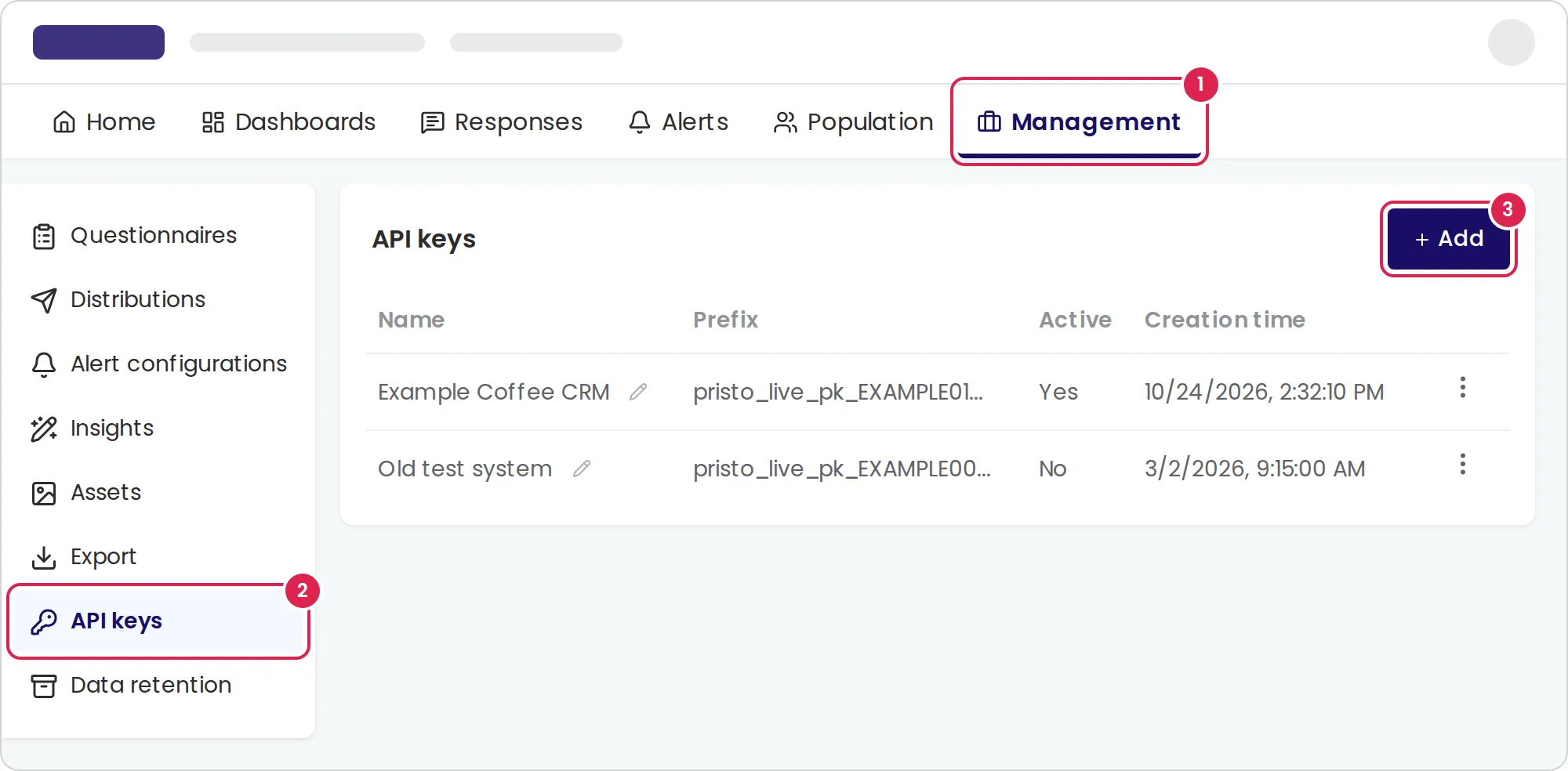Click the Example Coffee CRM name cell

(494, 392)
